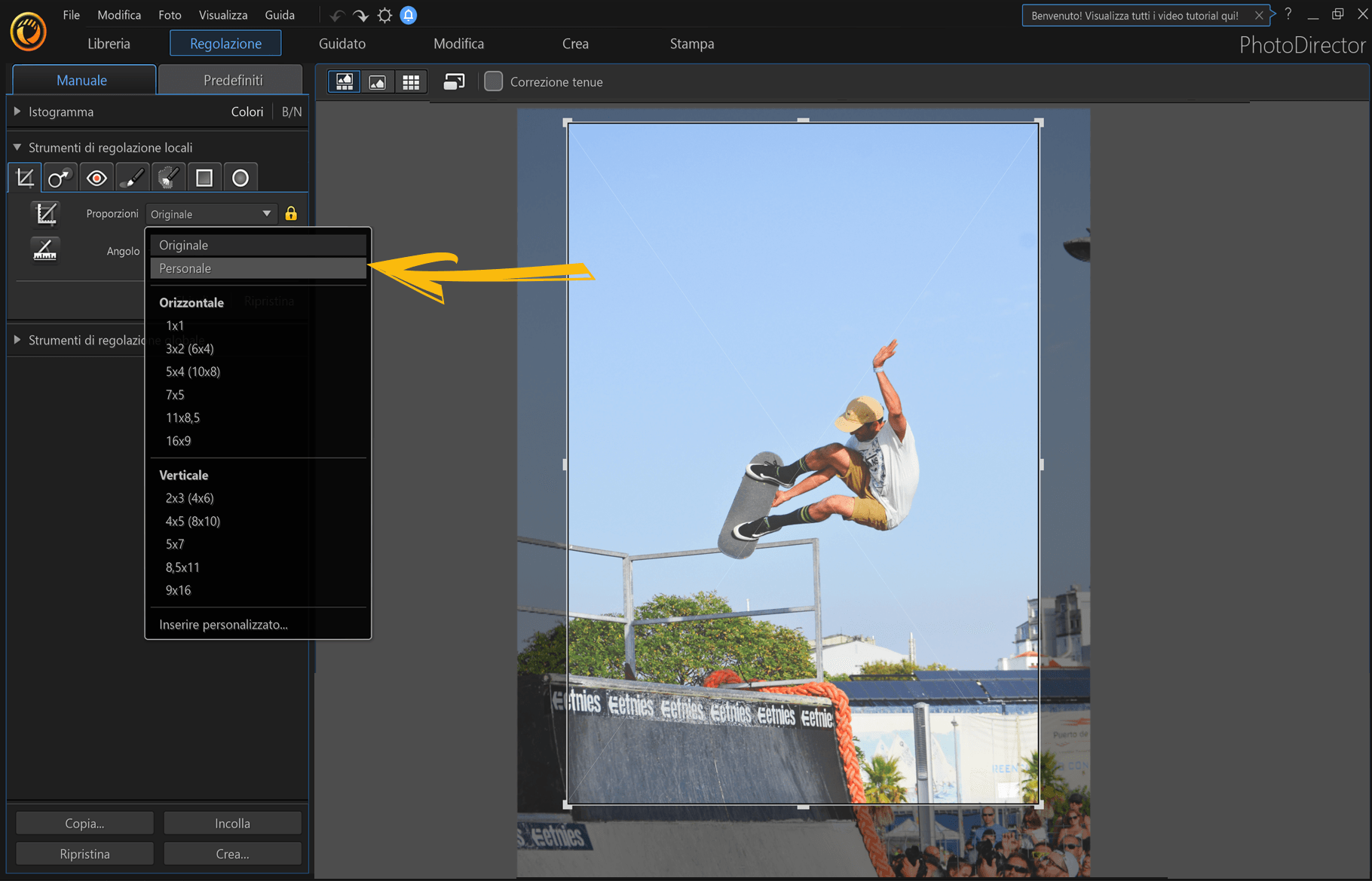Click the bottom Ripristina button
Viewport: 1372px width, 881px height.
(x=84, y=854)
